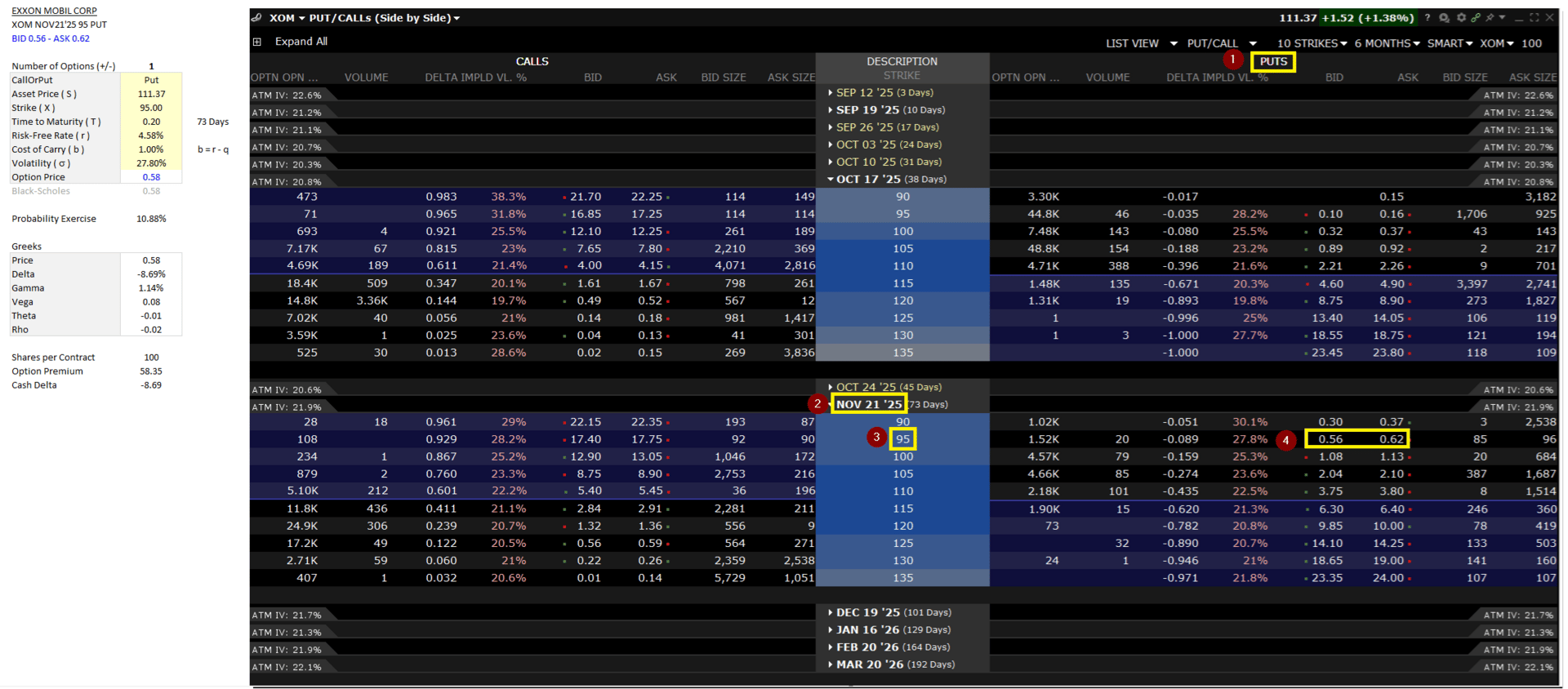Open the search magnifier icon in title bar
The height and width of the screenshot is (689, 1568).
[x=1445, y=17]
